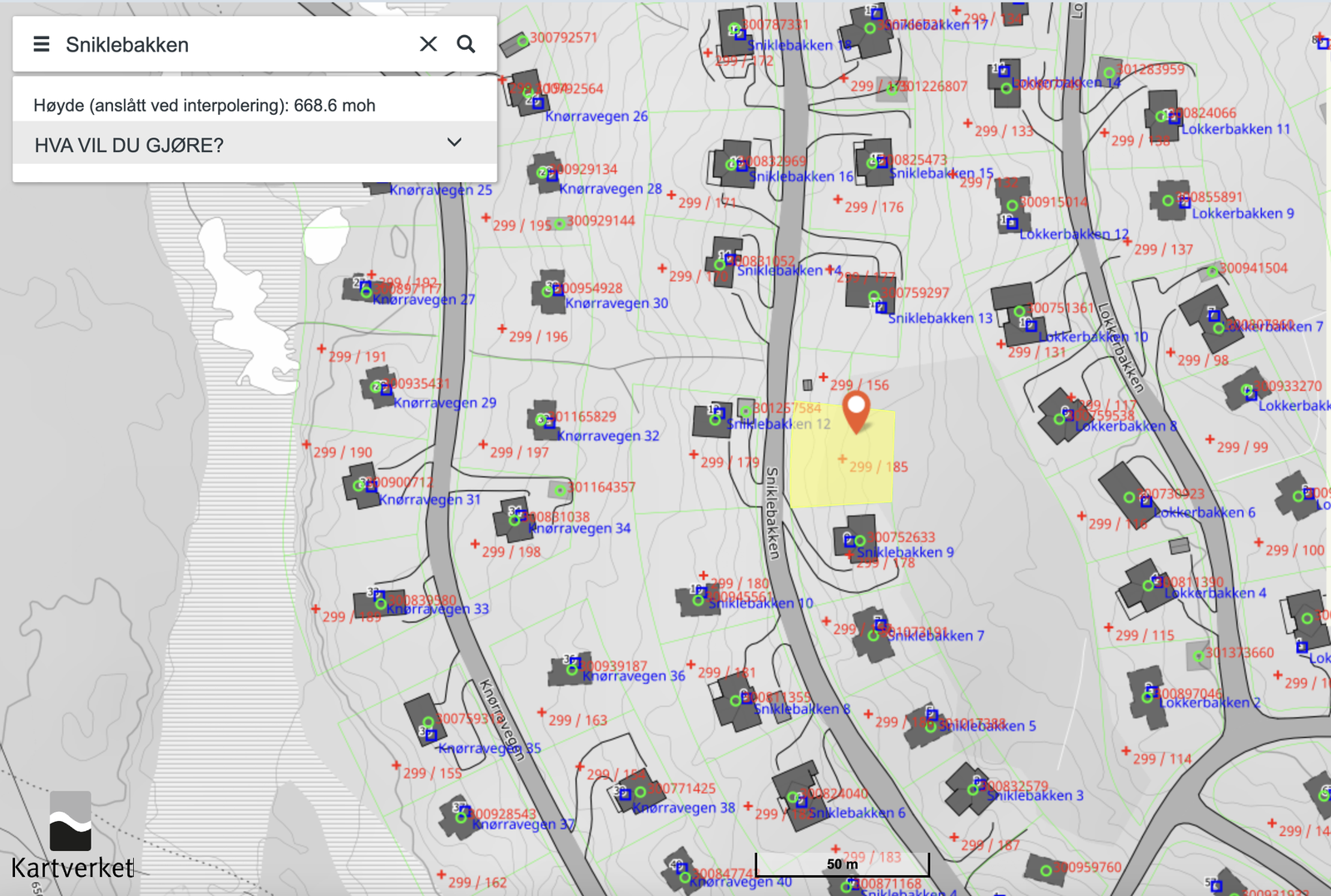Image resolution: width=1331 pixels, height=896 pixels.
Task: Clear the Sniklebakken search text
Action: (428, 44)
